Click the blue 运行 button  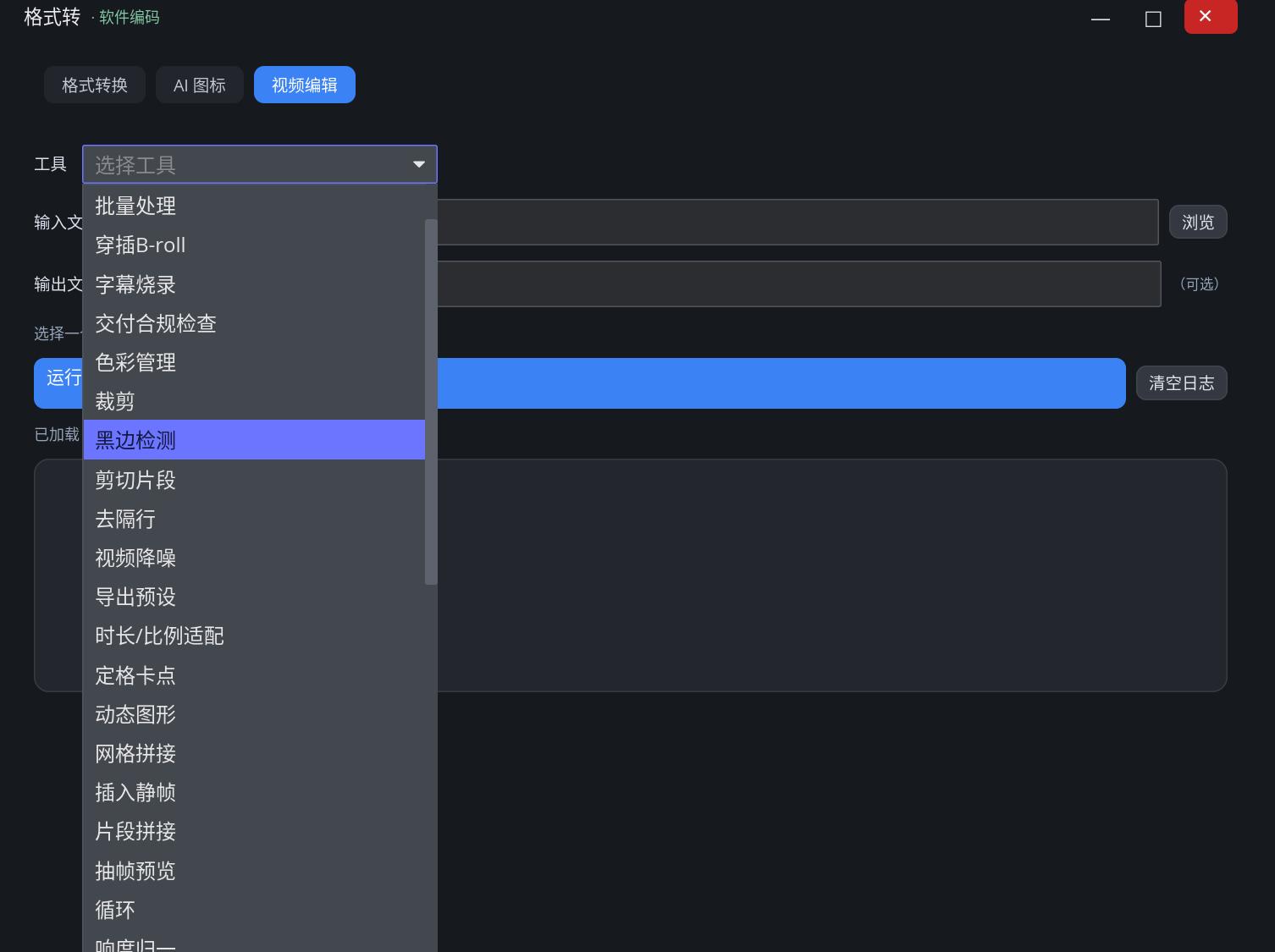pyautogui.click(x=580, y=383)
